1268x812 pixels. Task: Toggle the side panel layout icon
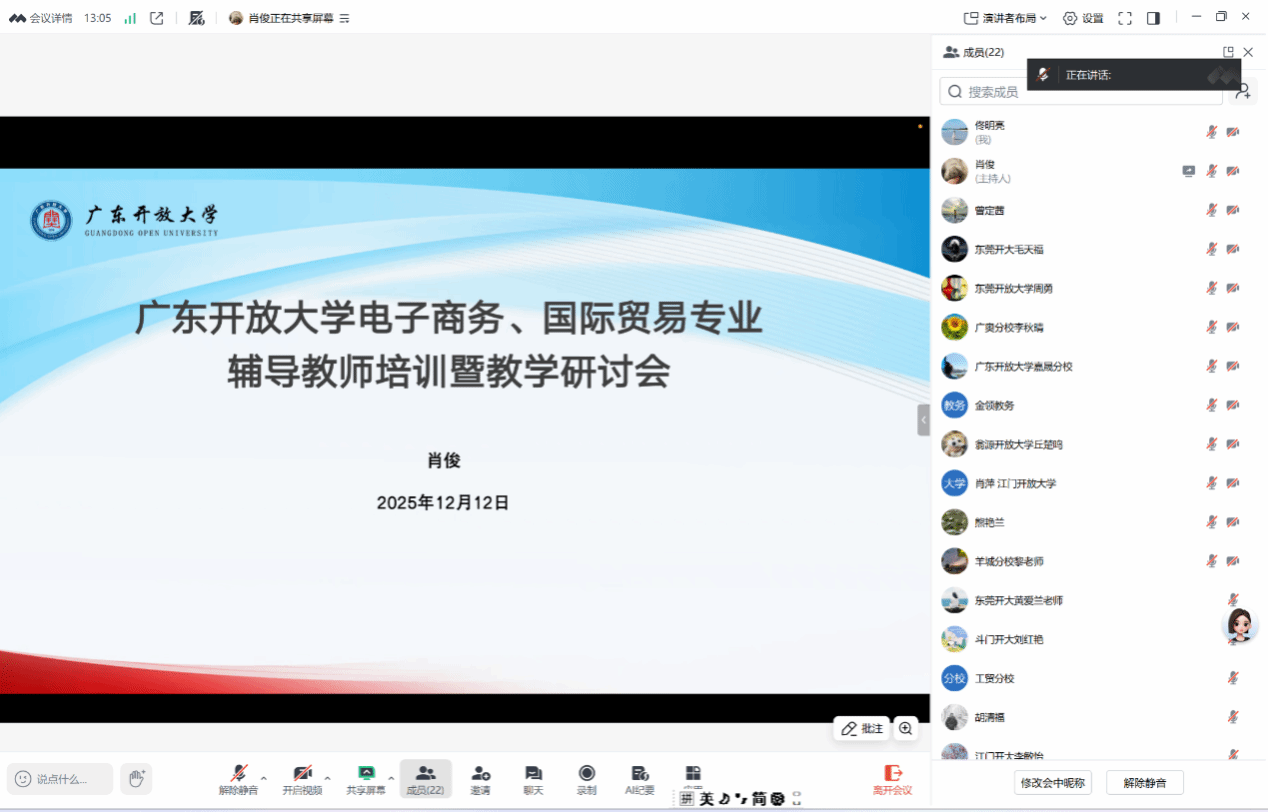pyautogui.click(x=1153, y=18)
